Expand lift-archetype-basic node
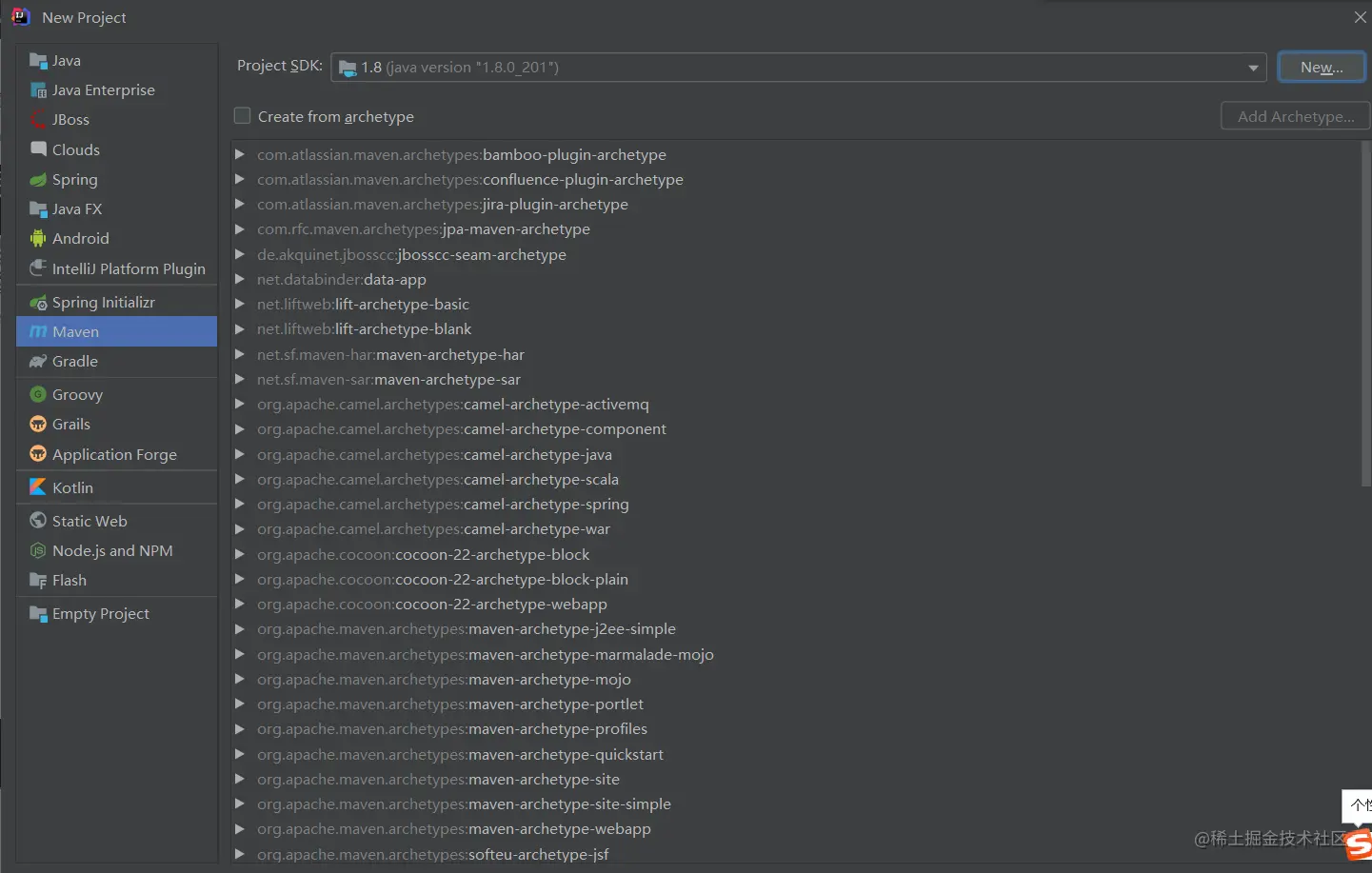This screenshot has width=1372, height=873. click(240, 304)
